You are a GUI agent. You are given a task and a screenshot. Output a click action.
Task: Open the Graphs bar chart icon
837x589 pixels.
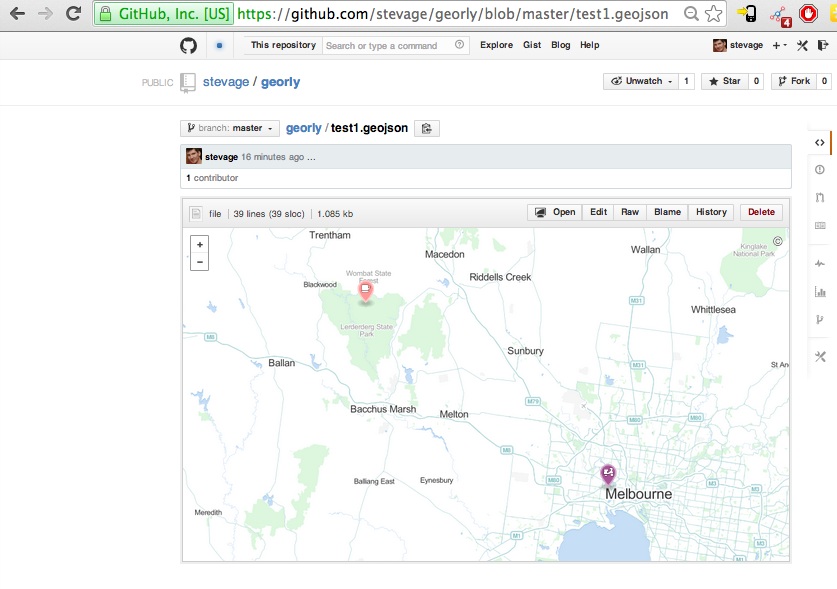820,292
